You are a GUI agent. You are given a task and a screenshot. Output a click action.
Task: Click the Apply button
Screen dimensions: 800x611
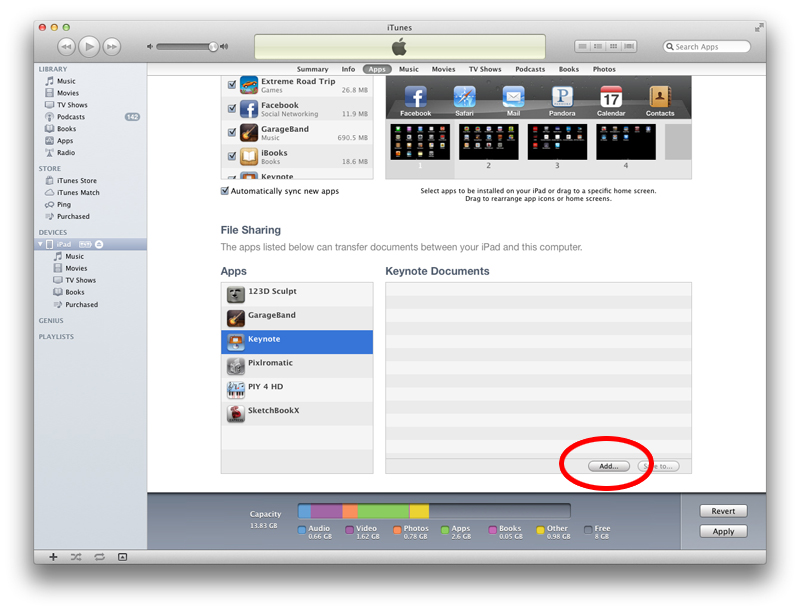[723, 531]
